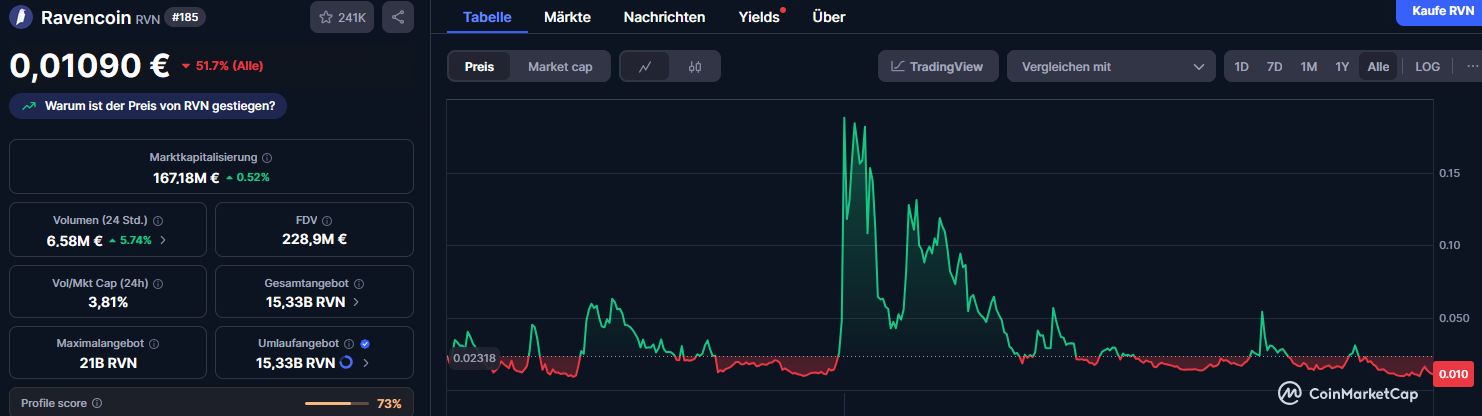Select the 1Y time range

point(1342,67)
